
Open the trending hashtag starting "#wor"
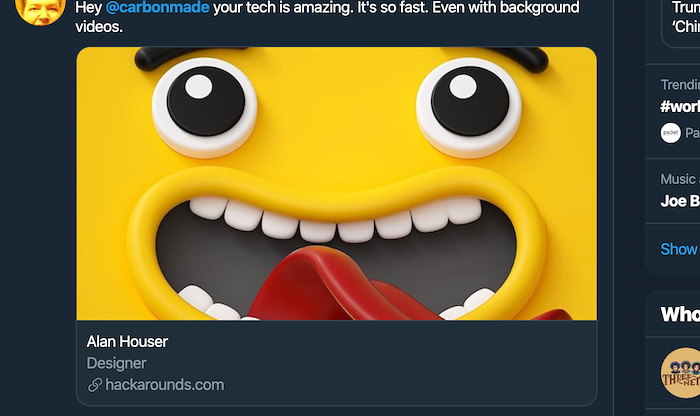tap(681, 107)
